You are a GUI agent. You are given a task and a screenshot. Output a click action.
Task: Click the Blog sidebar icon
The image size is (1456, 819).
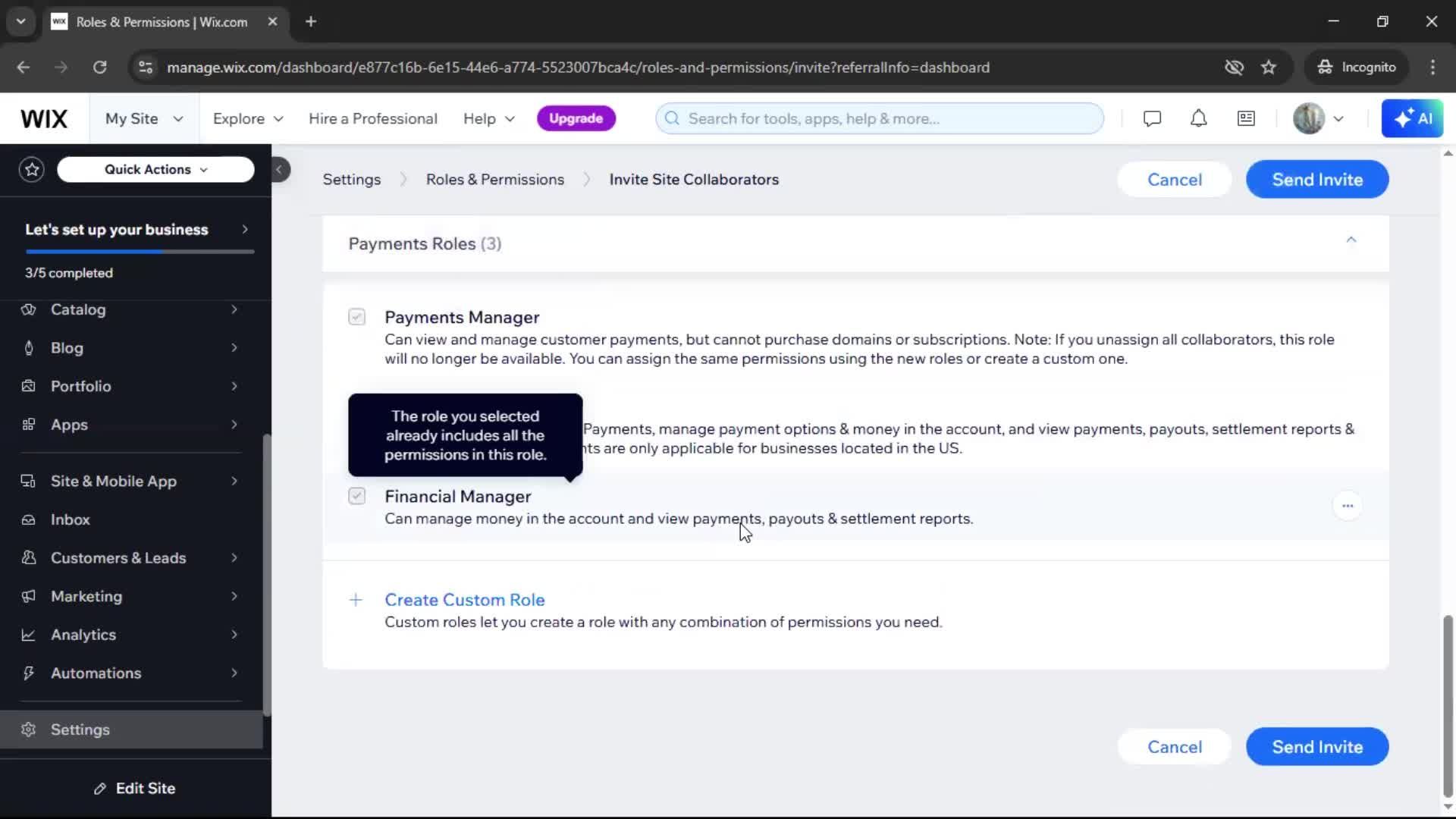click(x=29, y=348)
